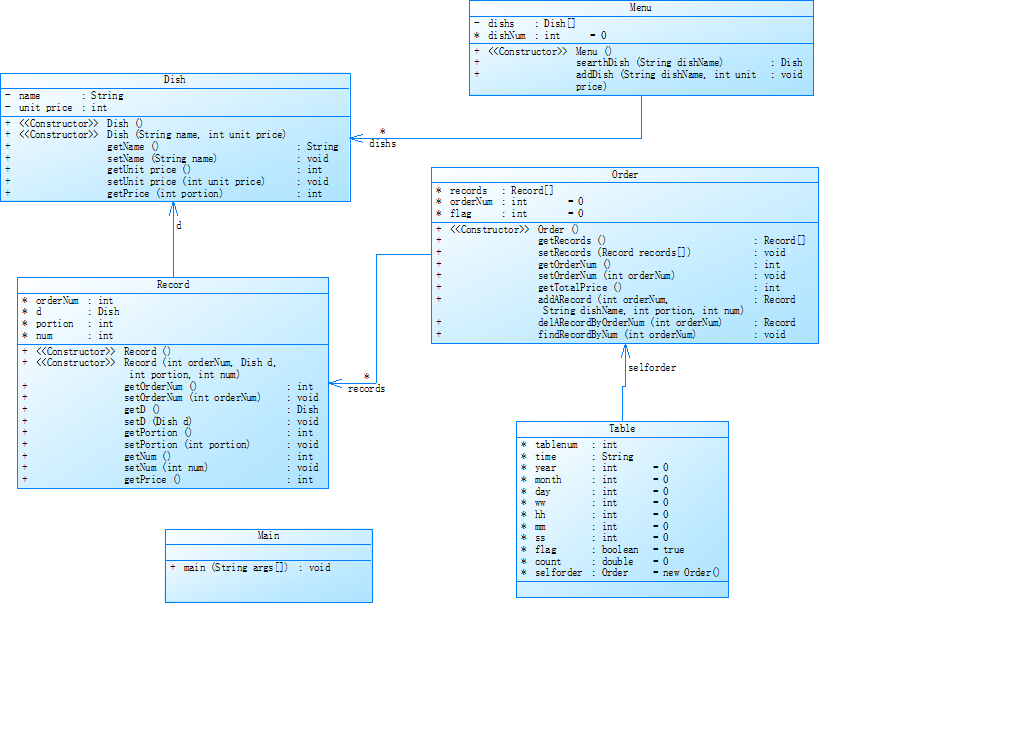Click the Dish class title
The width and height of the screenshot is (1026, 754).
[x=175, y=80]
